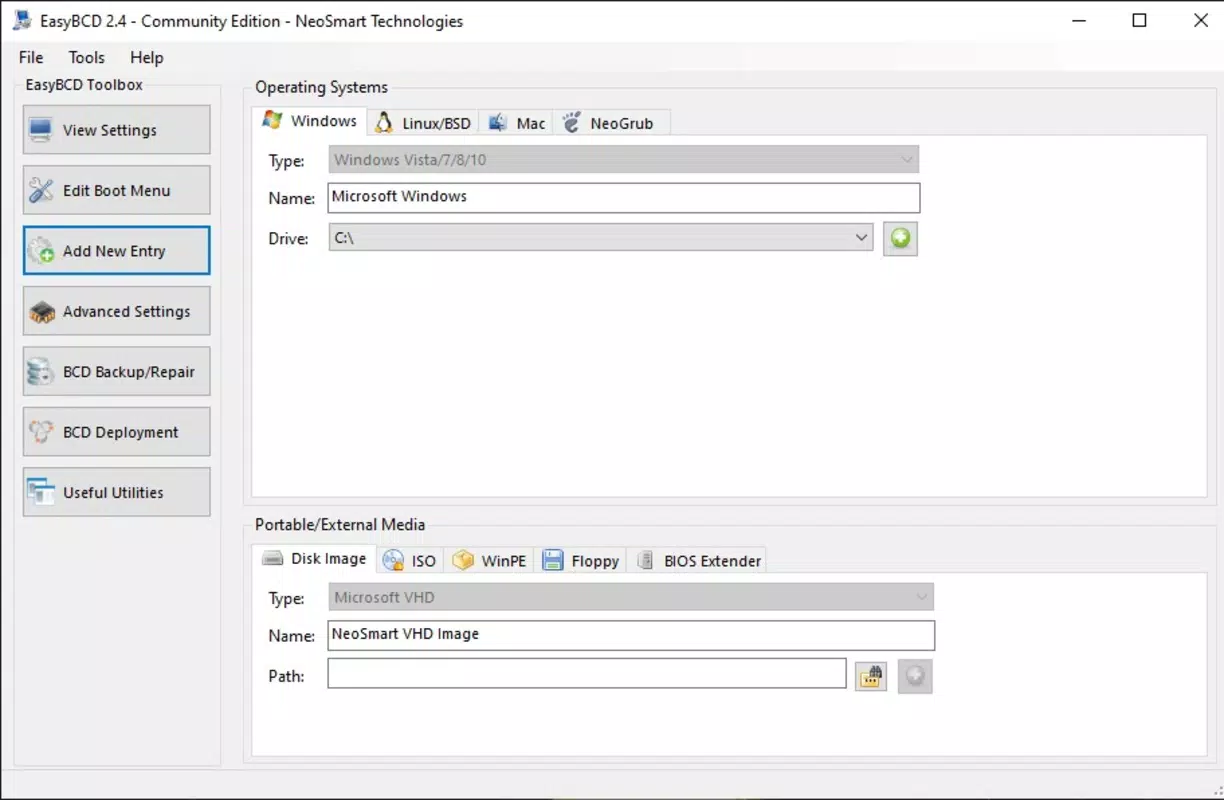Click the disk drive icon on Disk Image tab
Image resolution: width=1224 pixels, height=800 pixels.
[272, 558]
